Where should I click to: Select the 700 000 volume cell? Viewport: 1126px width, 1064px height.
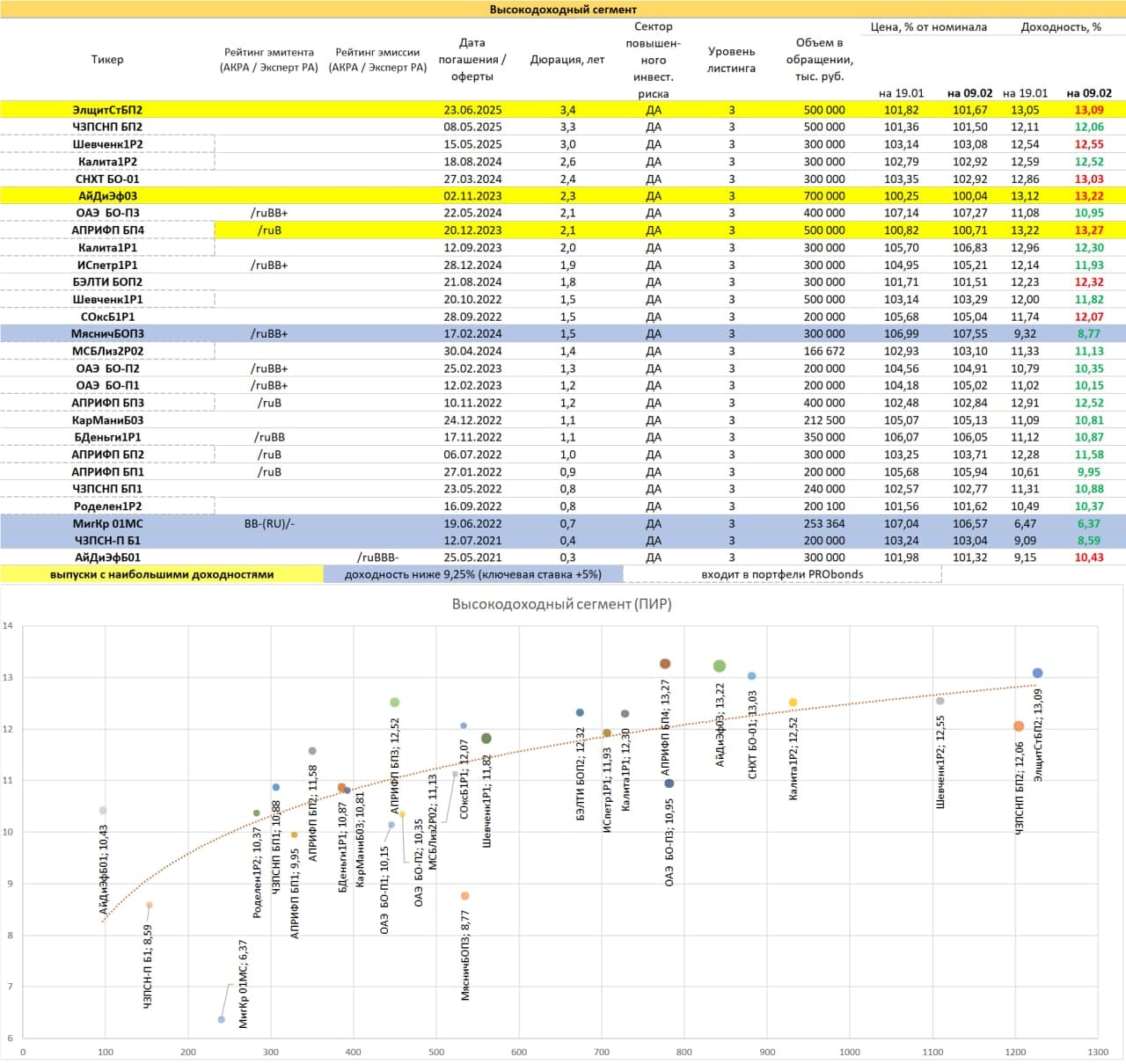[x=823, y=196]
